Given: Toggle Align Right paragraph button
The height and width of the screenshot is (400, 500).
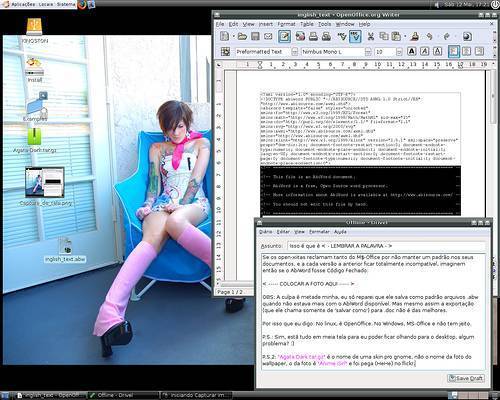Looking at the screenshot, I should tap(479, 51).
